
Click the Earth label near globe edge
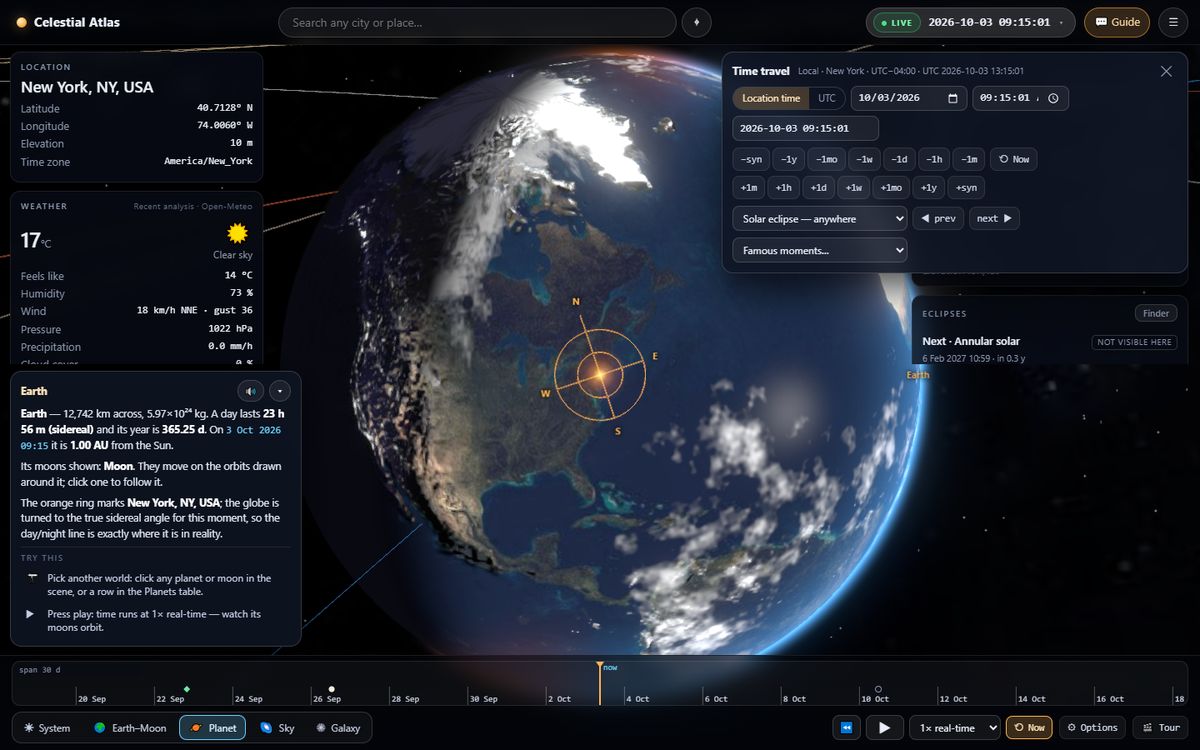point(917,375)
